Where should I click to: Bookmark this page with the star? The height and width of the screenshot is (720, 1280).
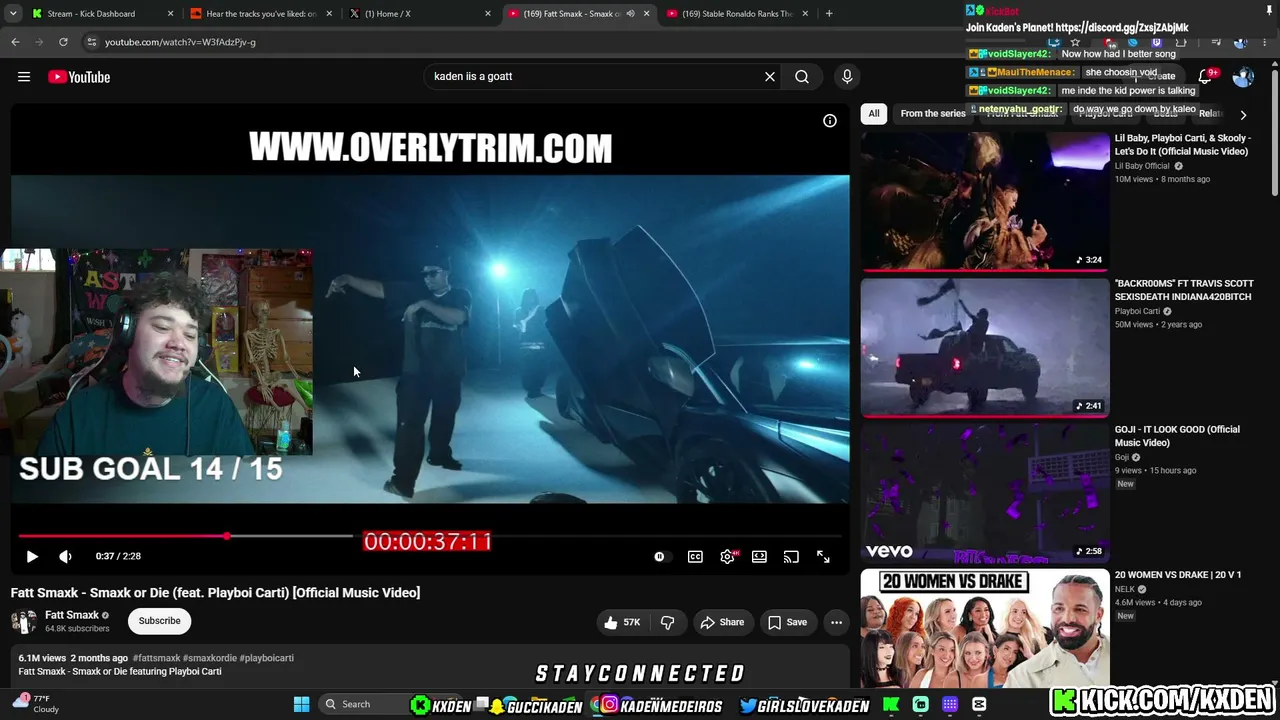[x=1075, y=42]
